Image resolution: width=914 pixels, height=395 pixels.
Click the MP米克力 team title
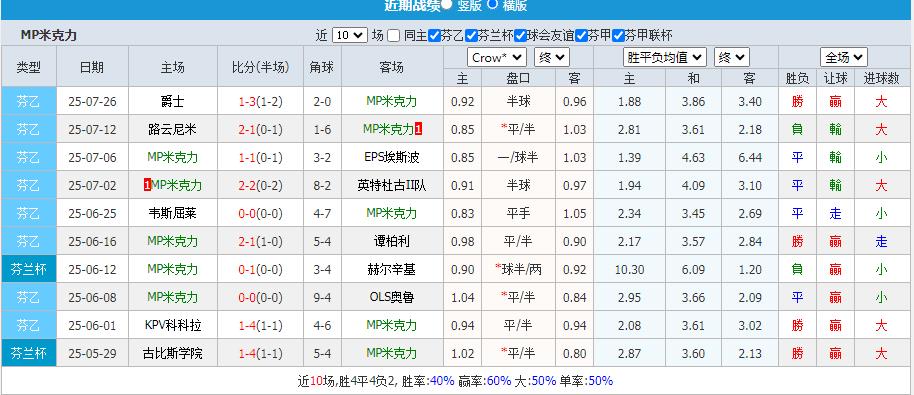(48, 35)
